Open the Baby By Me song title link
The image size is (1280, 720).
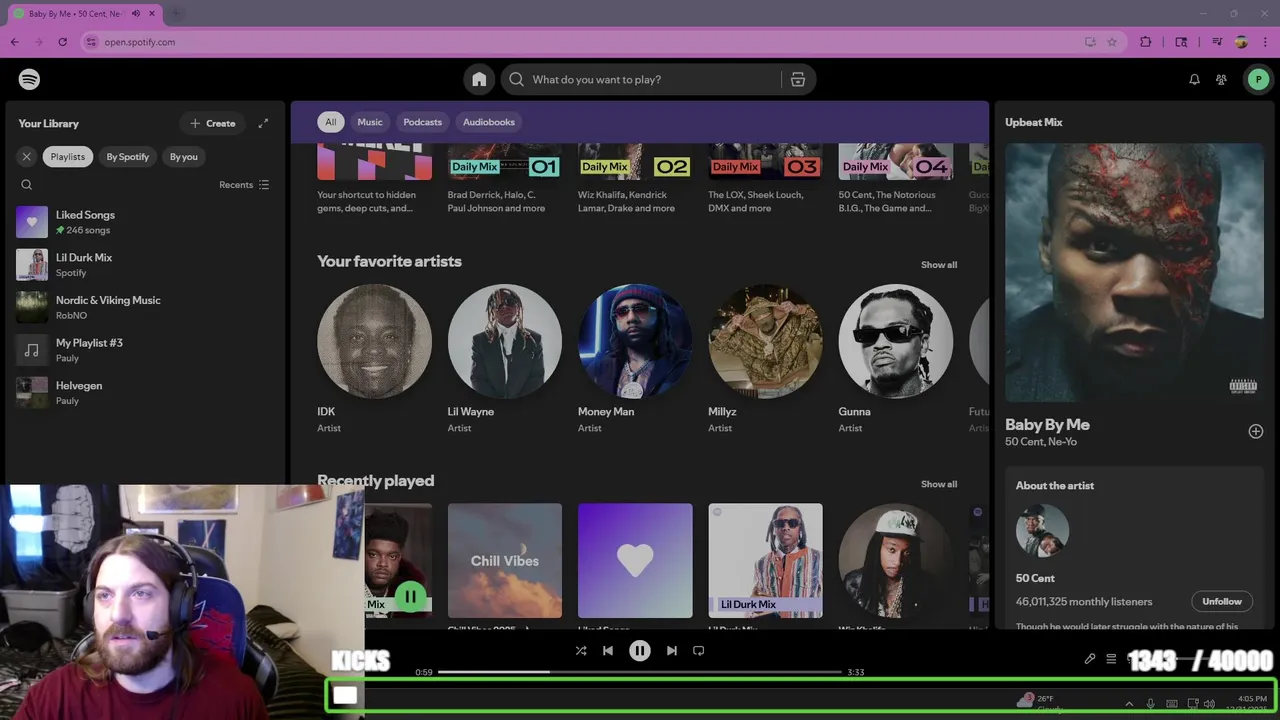tap(1047, 425)
